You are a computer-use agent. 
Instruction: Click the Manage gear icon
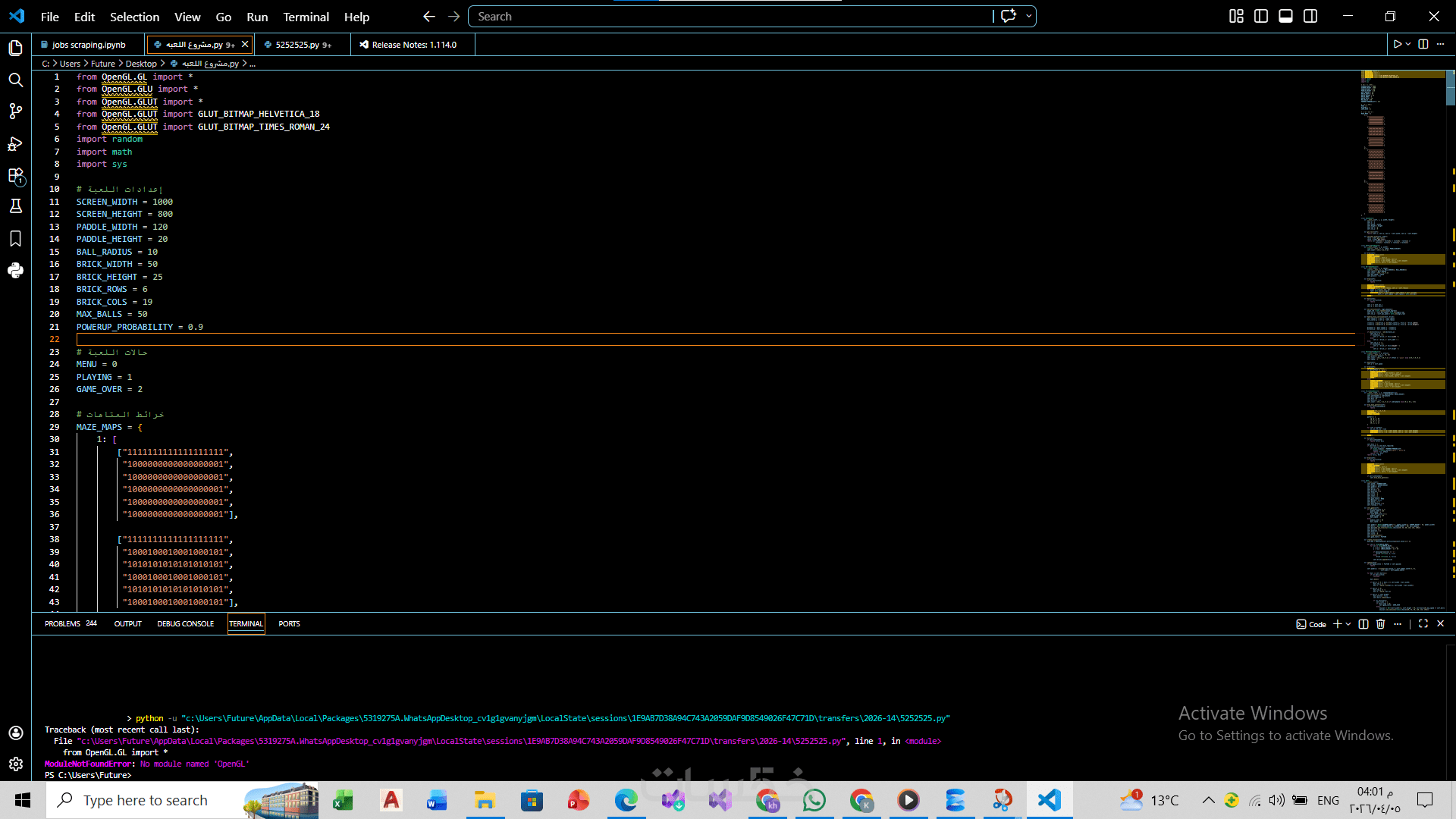click(15, 764)
